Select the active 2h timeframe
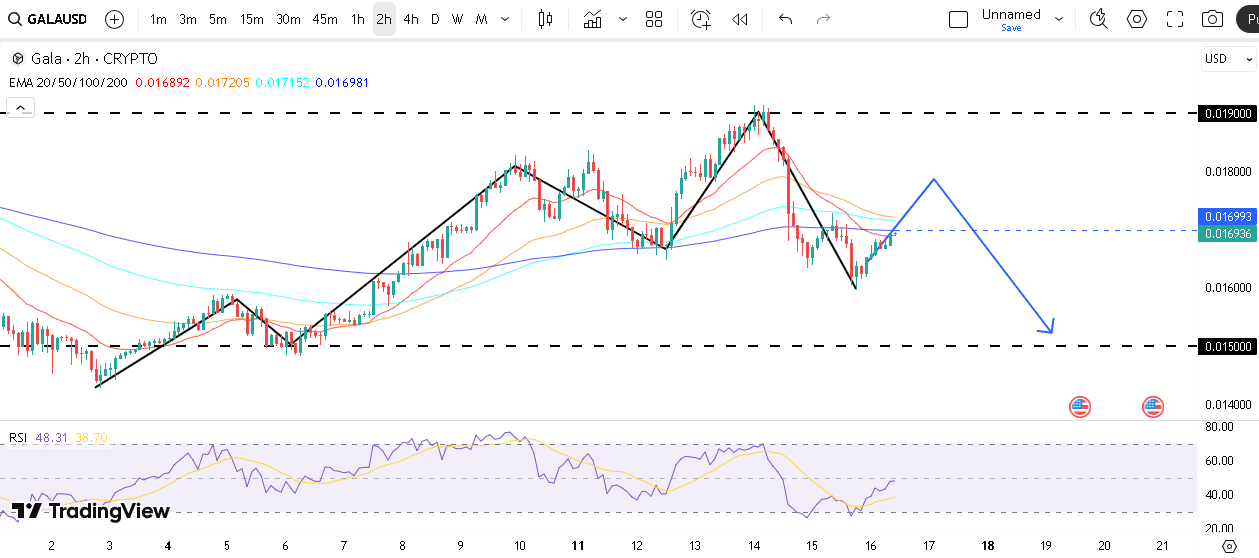Screen dimensions: 1259x558 (384, 19)
